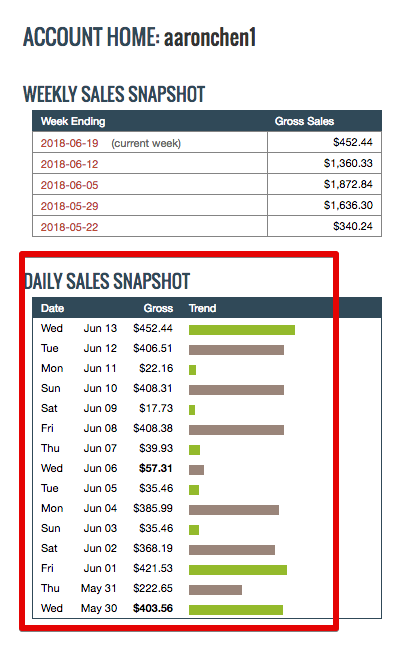Click the daily Date column header
This screenshot has height=645, width=404.
pyautogui.click(x=52, y=308)
